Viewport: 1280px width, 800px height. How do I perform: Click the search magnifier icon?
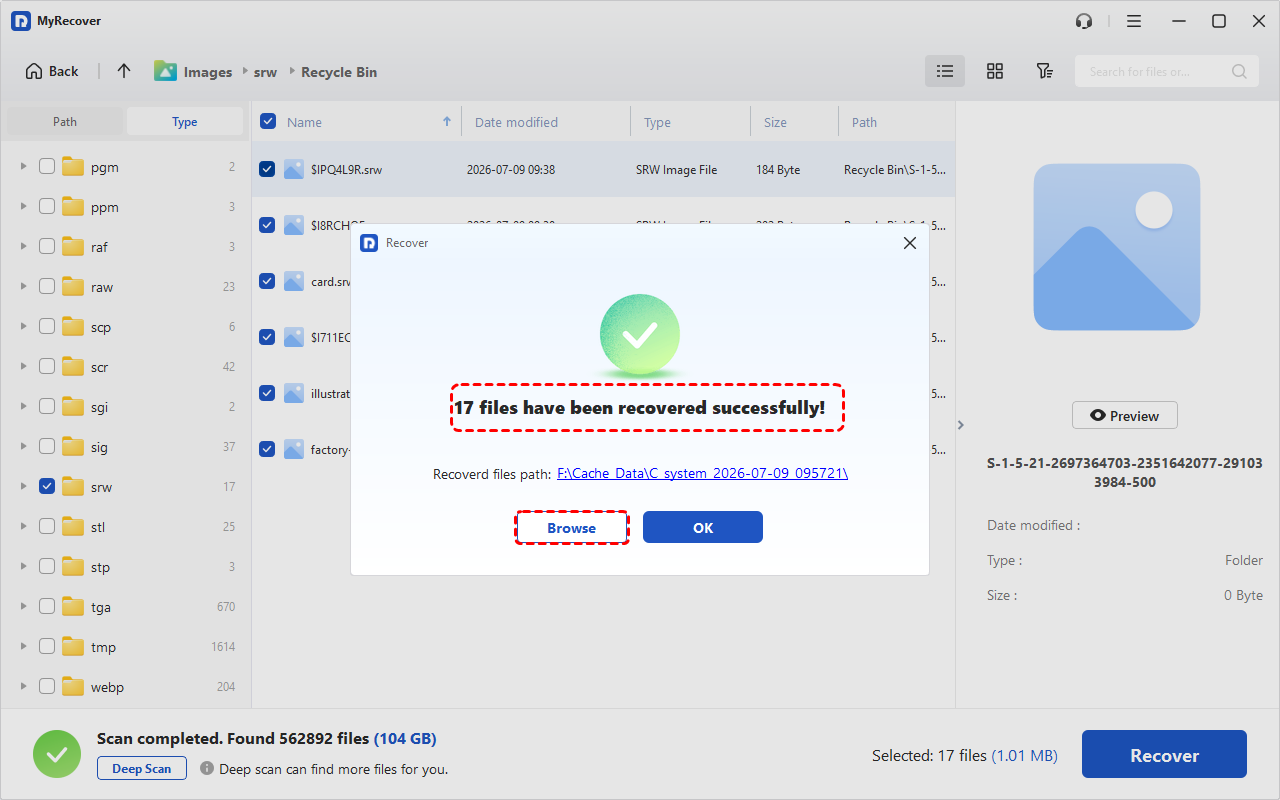(1239, 71)
